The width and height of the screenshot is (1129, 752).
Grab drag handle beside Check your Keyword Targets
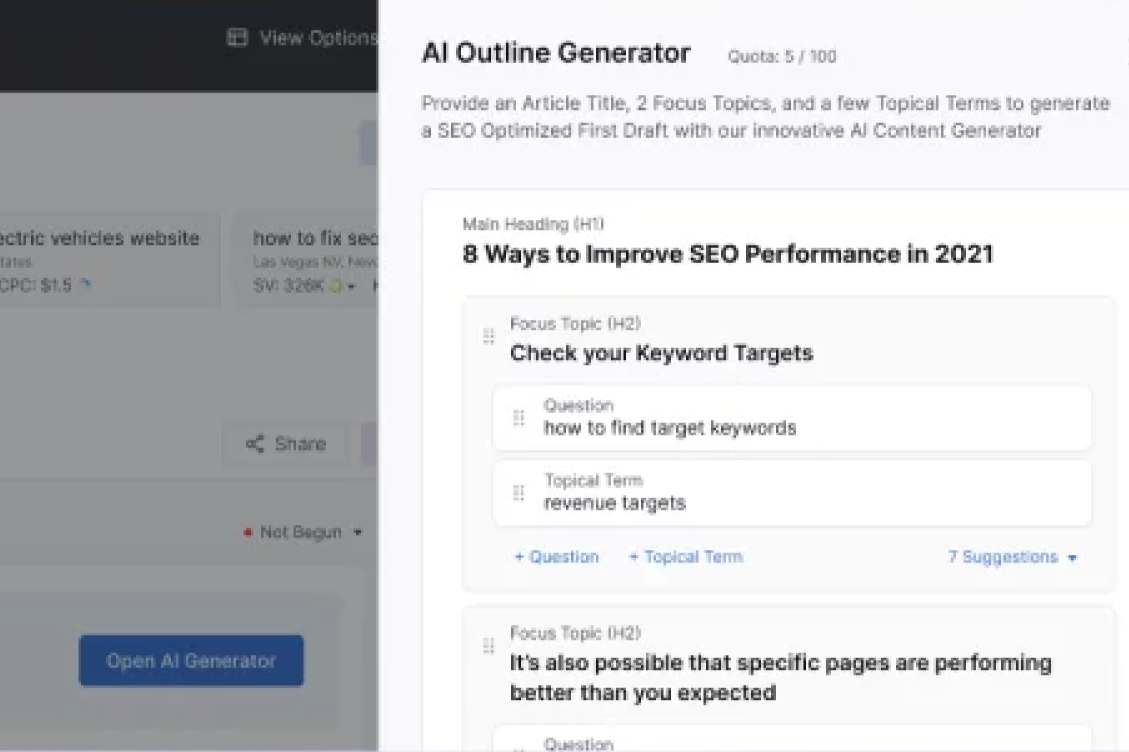(489, 337)
